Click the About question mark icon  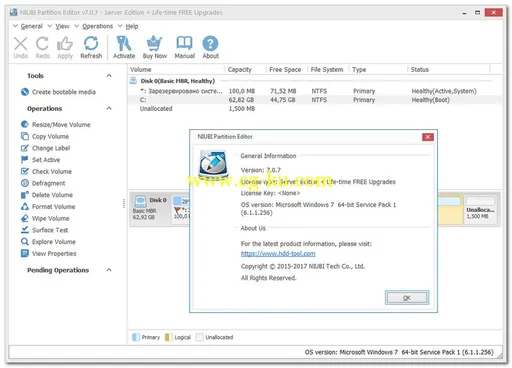pyautogui.click(x=210, y=44)
